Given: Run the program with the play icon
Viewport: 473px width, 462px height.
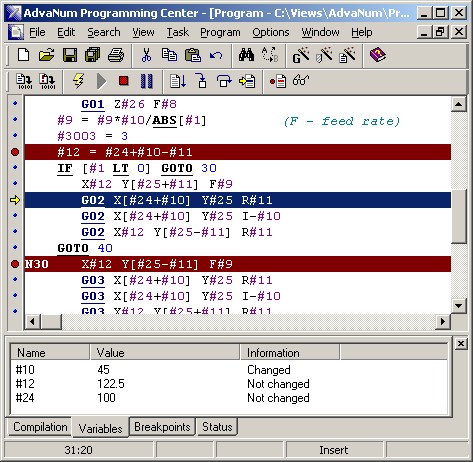Looking at the screenshot, I should (101, 81).
